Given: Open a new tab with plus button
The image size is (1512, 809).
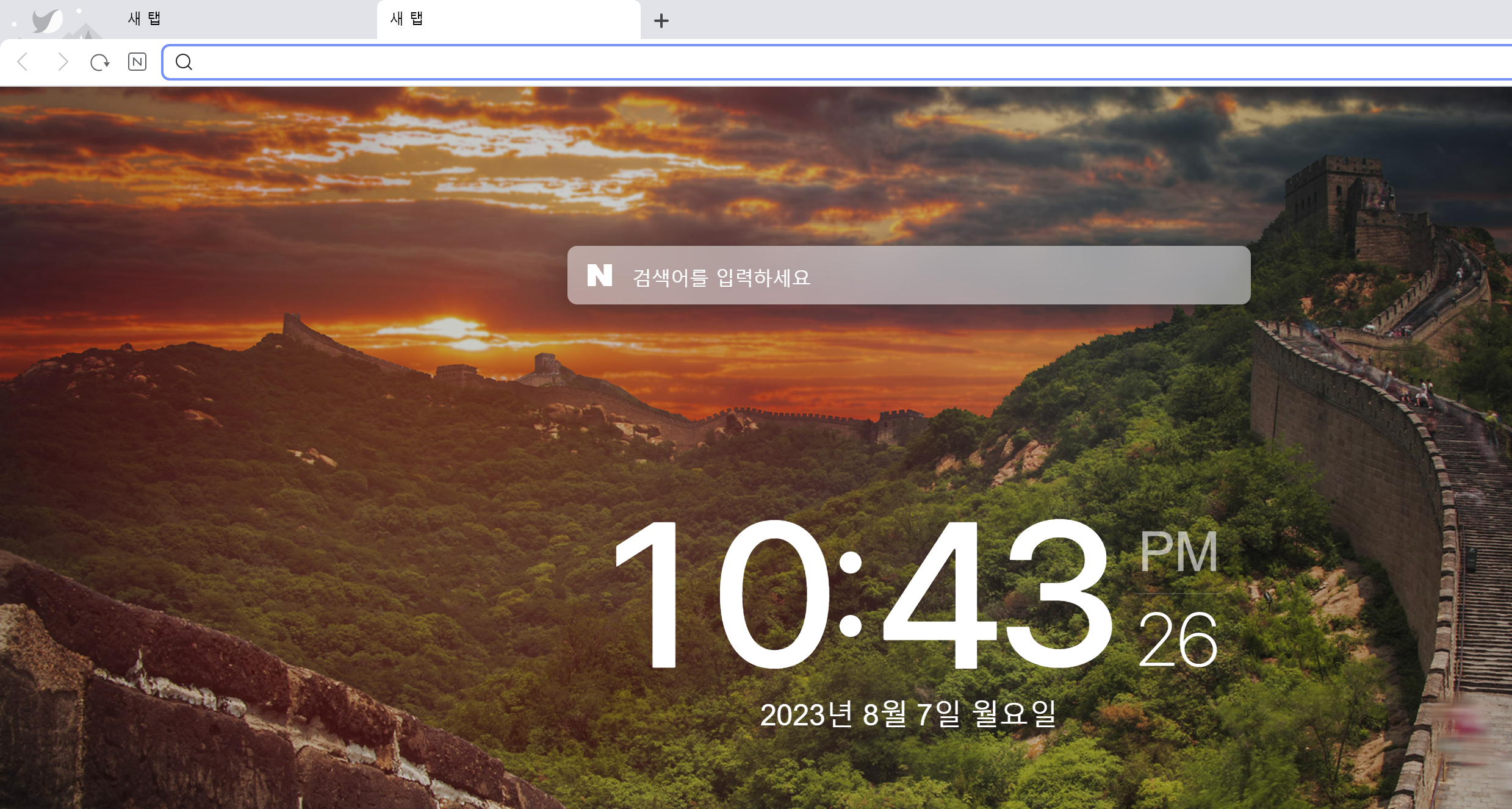Looking at the screenshot, I should coord(661,21).
